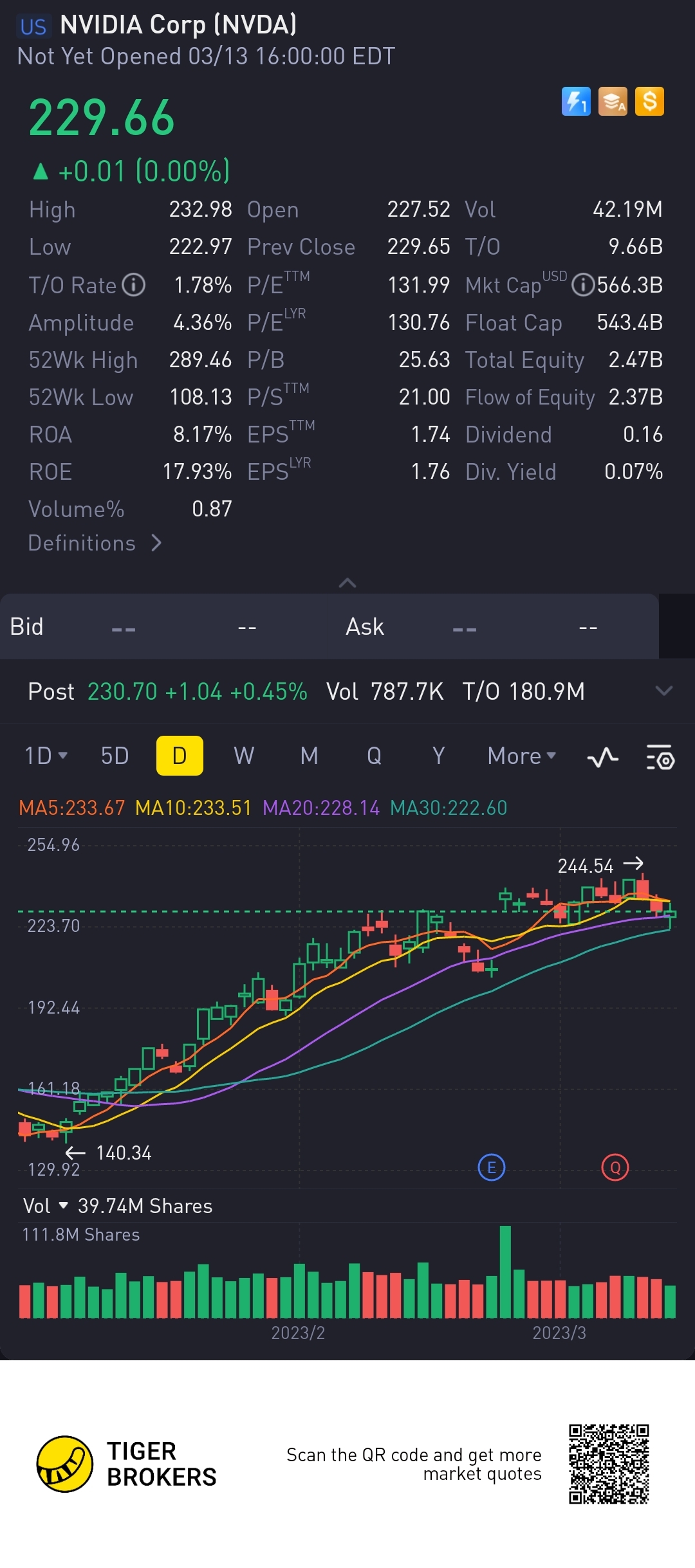
Task: Tap the Amplitude value 4.36%
Action: click(203, 322)
